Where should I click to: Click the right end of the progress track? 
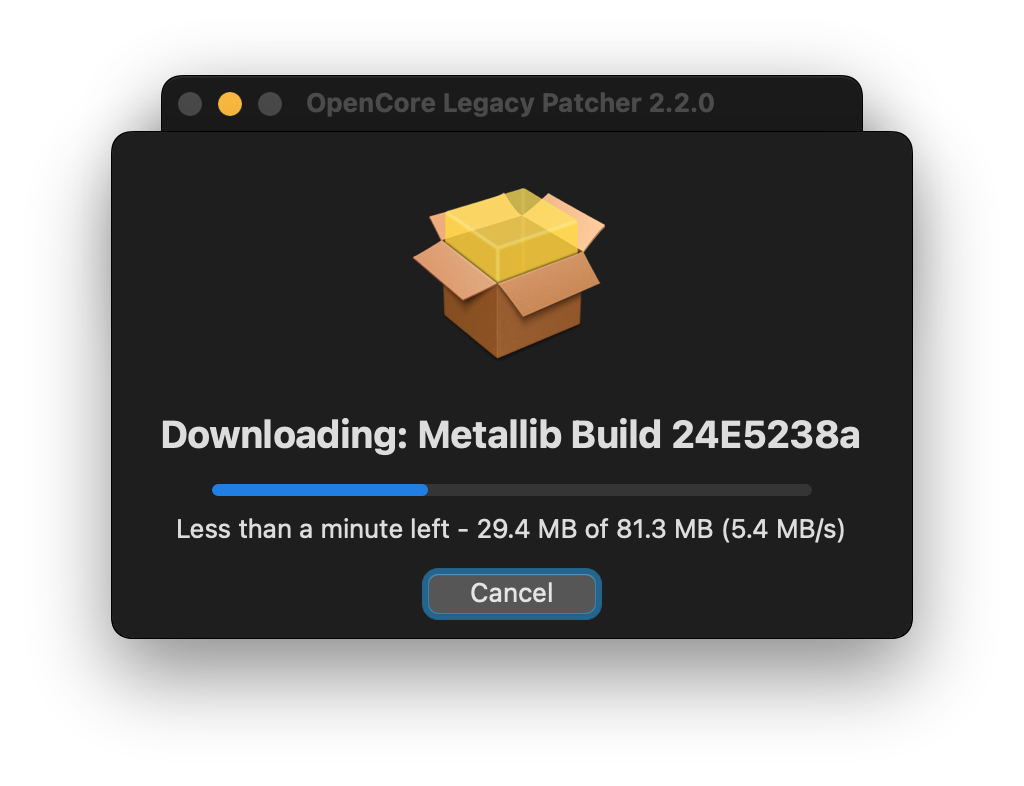coord(805,490)
